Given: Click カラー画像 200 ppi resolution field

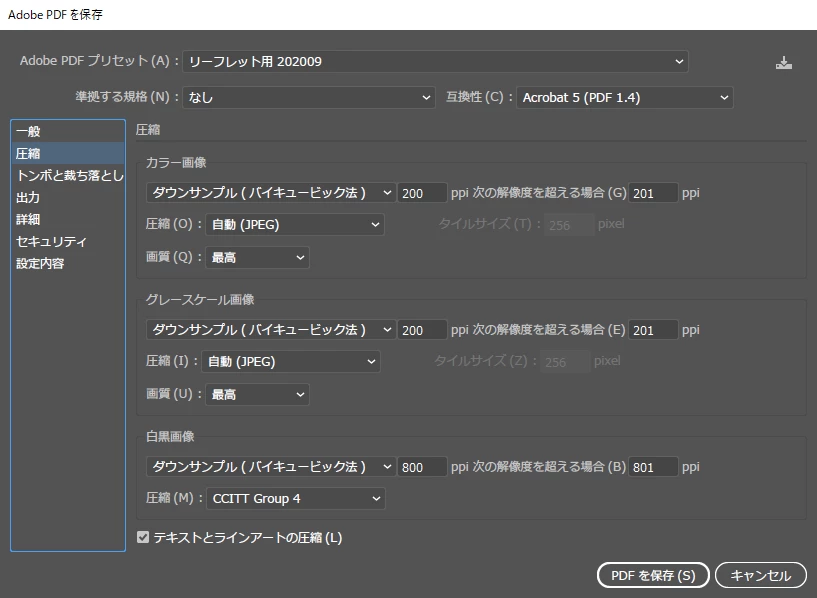Looking at the screenshot, I should 422,193.
